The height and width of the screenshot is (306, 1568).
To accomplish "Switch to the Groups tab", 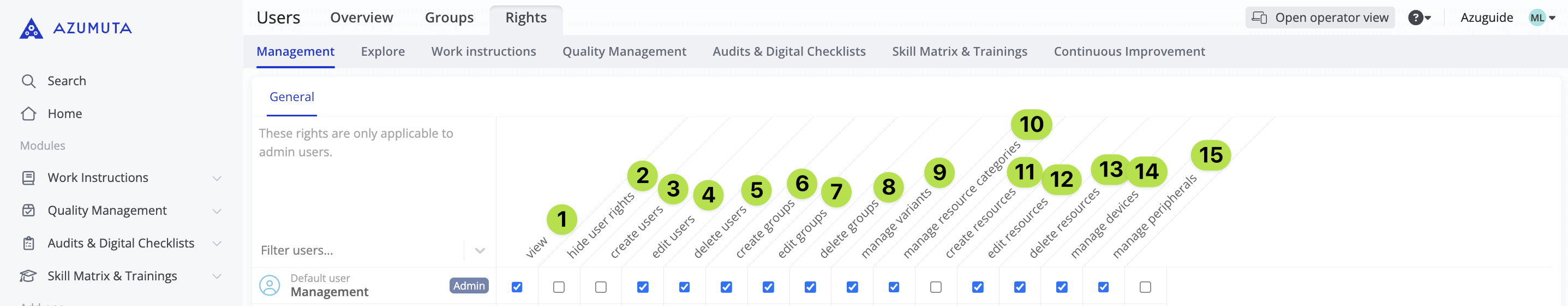I will point(448,17).
